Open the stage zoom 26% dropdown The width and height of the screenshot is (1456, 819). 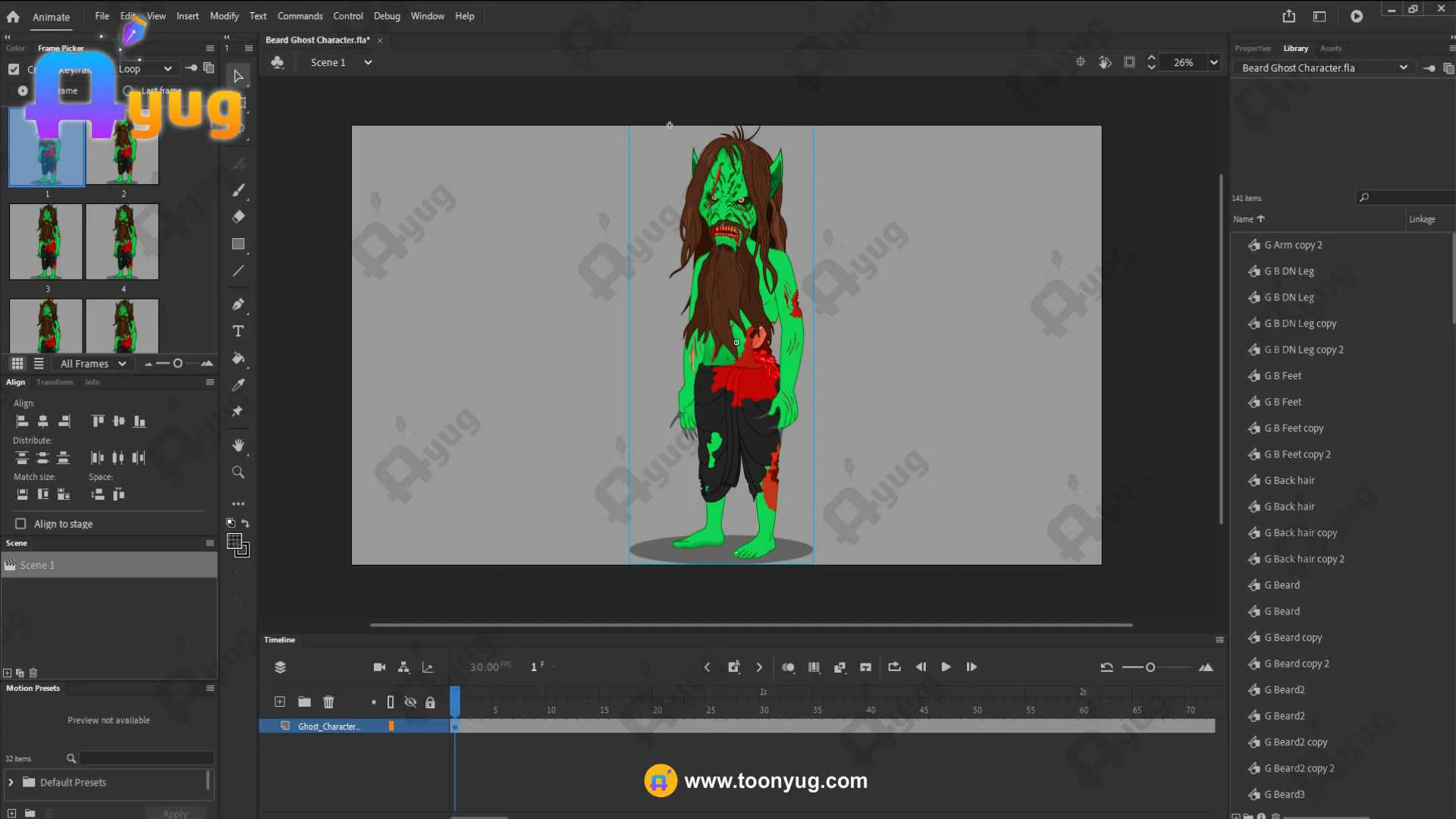click(1213, 63)
